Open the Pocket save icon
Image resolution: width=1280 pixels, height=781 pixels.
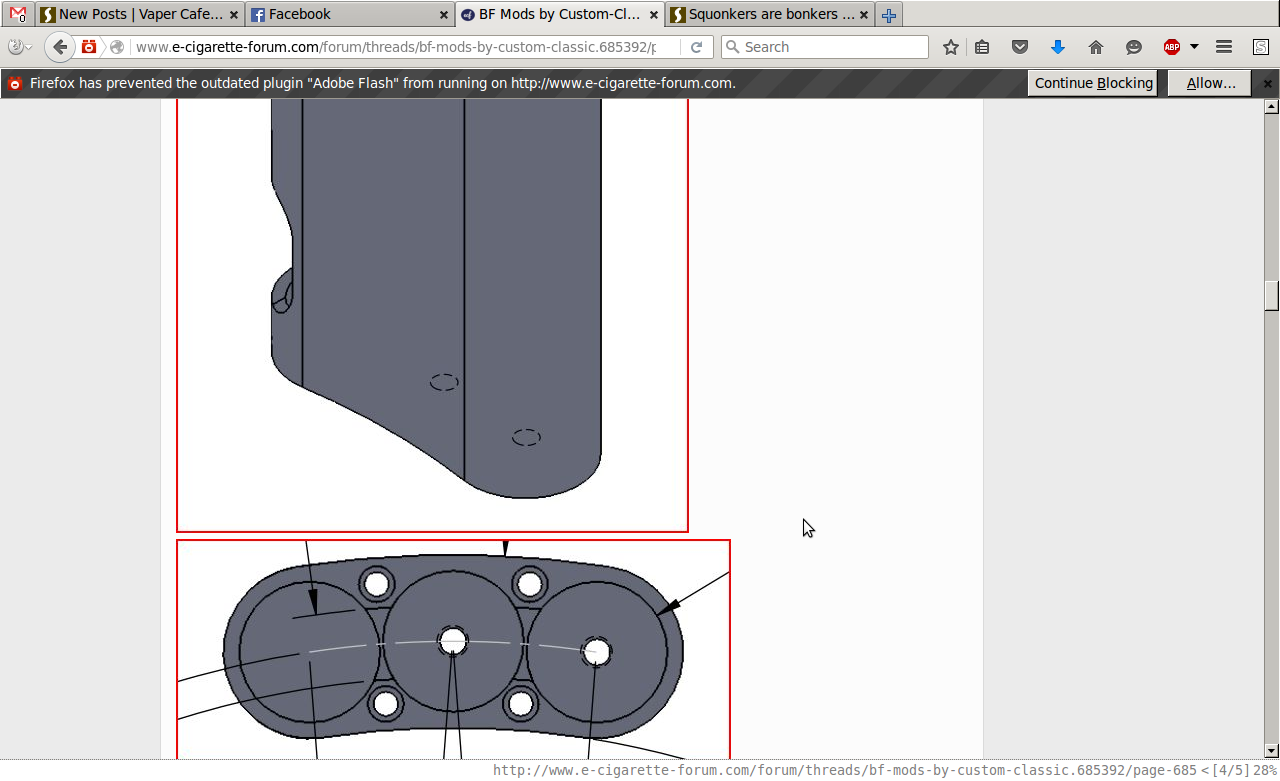[1020, 47]
